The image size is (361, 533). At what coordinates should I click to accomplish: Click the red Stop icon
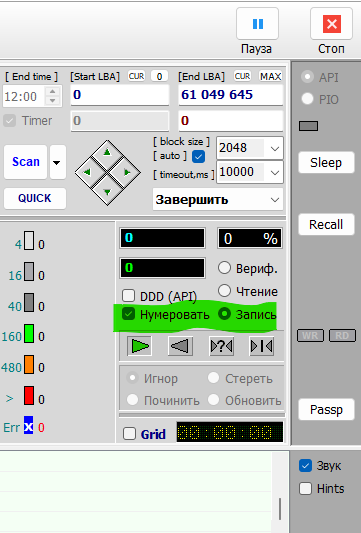point(331,24)
